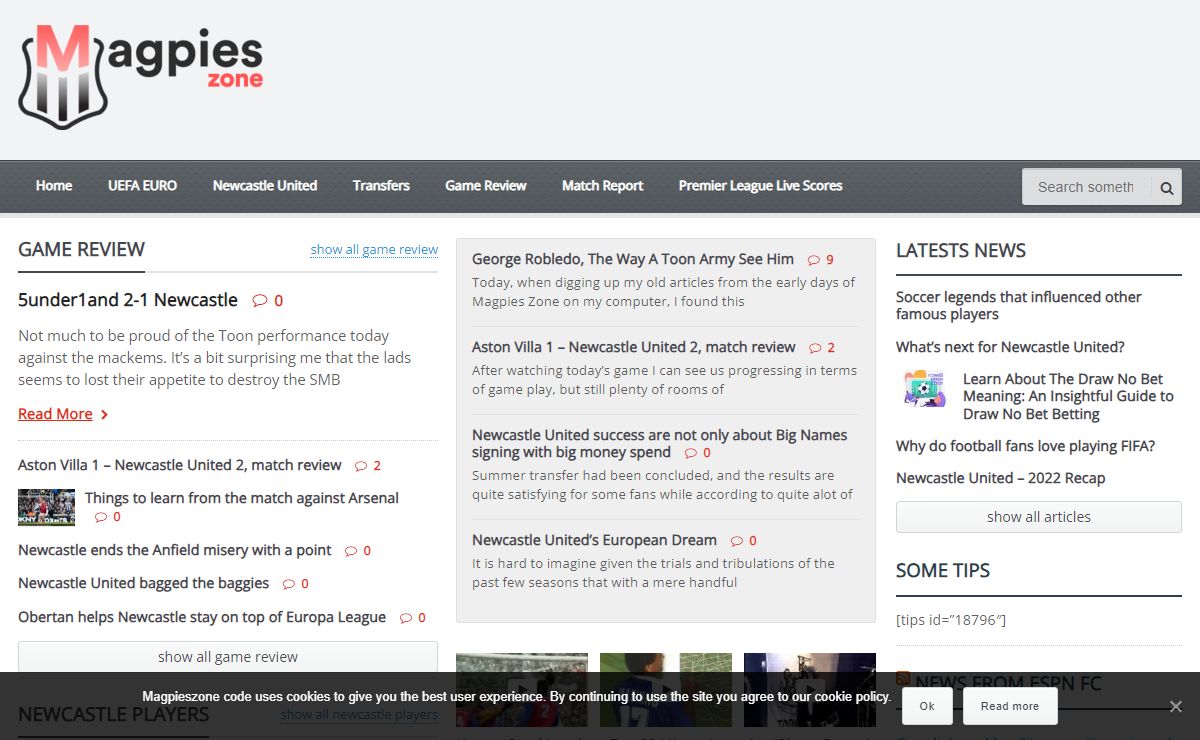Open Soccer legends that influenced players
Screen dimensions: 1200x740
tap(1019, 305)
